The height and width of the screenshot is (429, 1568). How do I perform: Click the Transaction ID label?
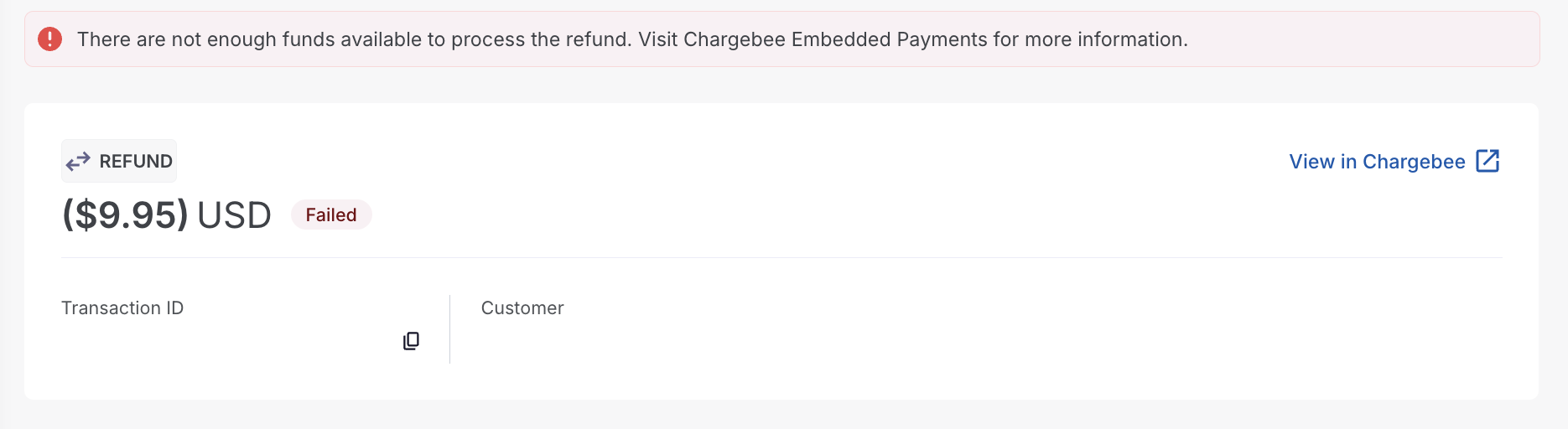tap(122, 308)
